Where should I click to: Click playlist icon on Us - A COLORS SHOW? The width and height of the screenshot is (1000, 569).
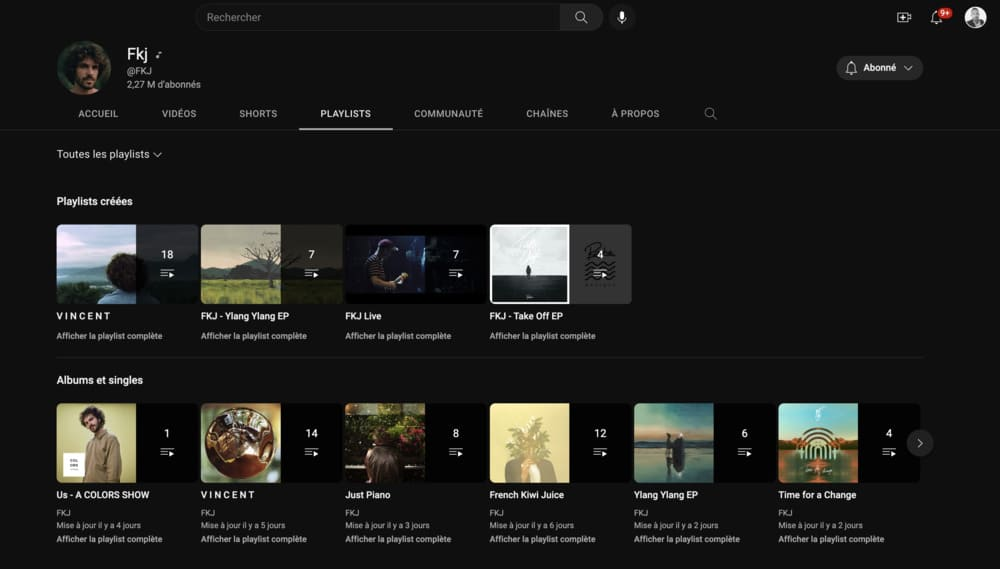click(x=167, y=452)
